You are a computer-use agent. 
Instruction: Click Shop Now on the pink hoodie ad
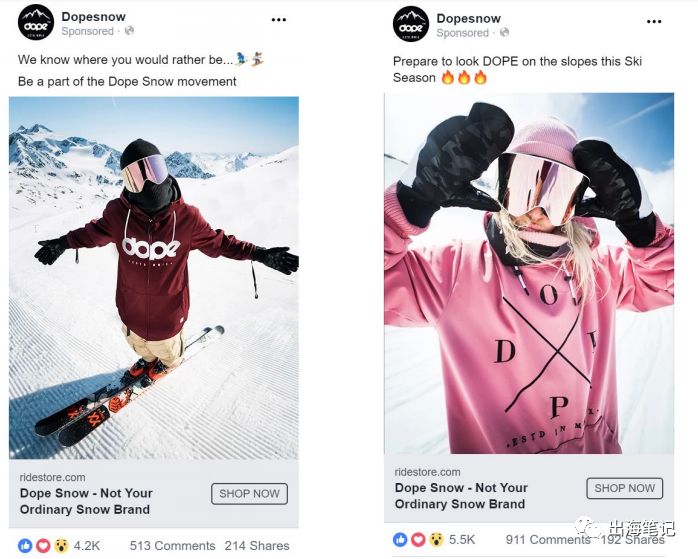tap(625, 488)
